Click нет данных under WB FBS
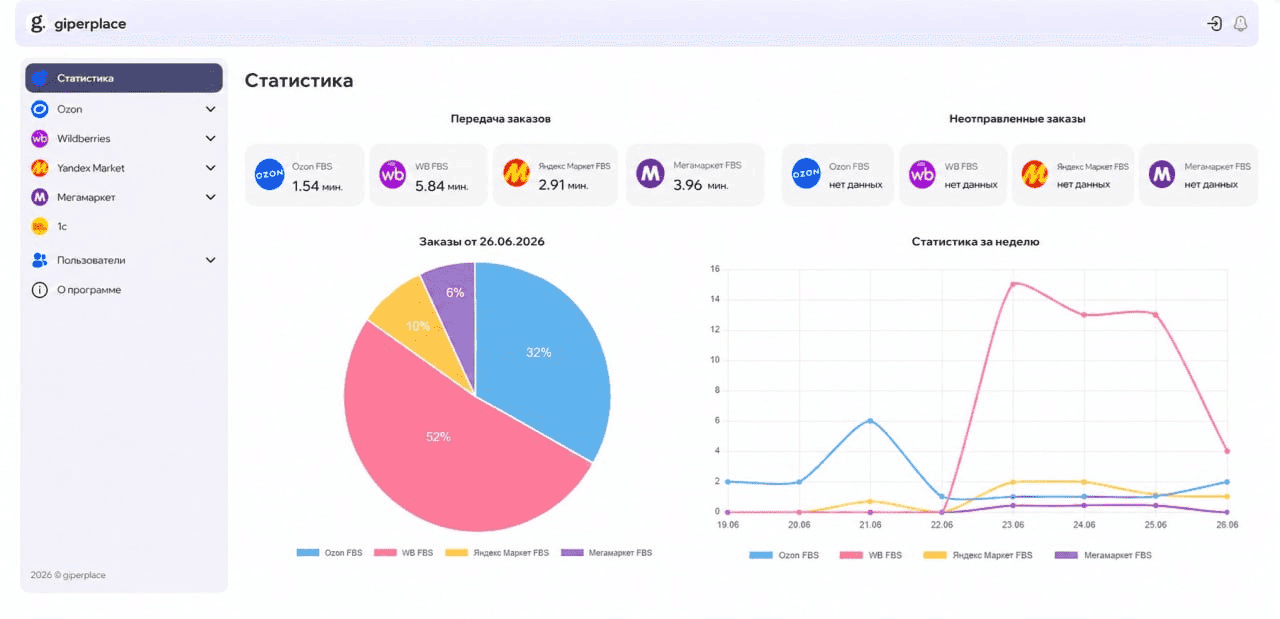This screenshot has width=1280, height=619. click(x=971, y=185)
